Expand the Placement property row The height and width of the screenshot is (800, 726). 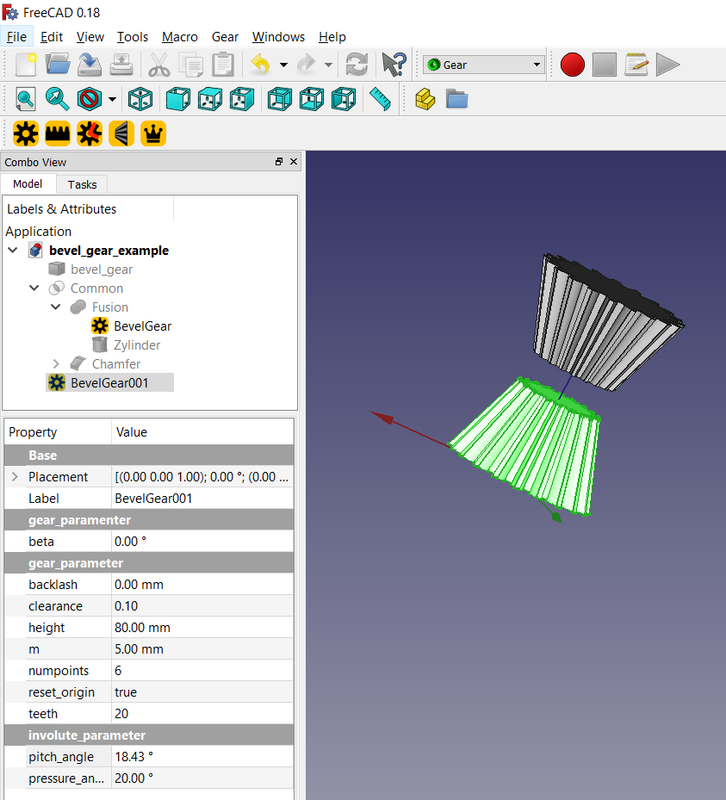15,477
